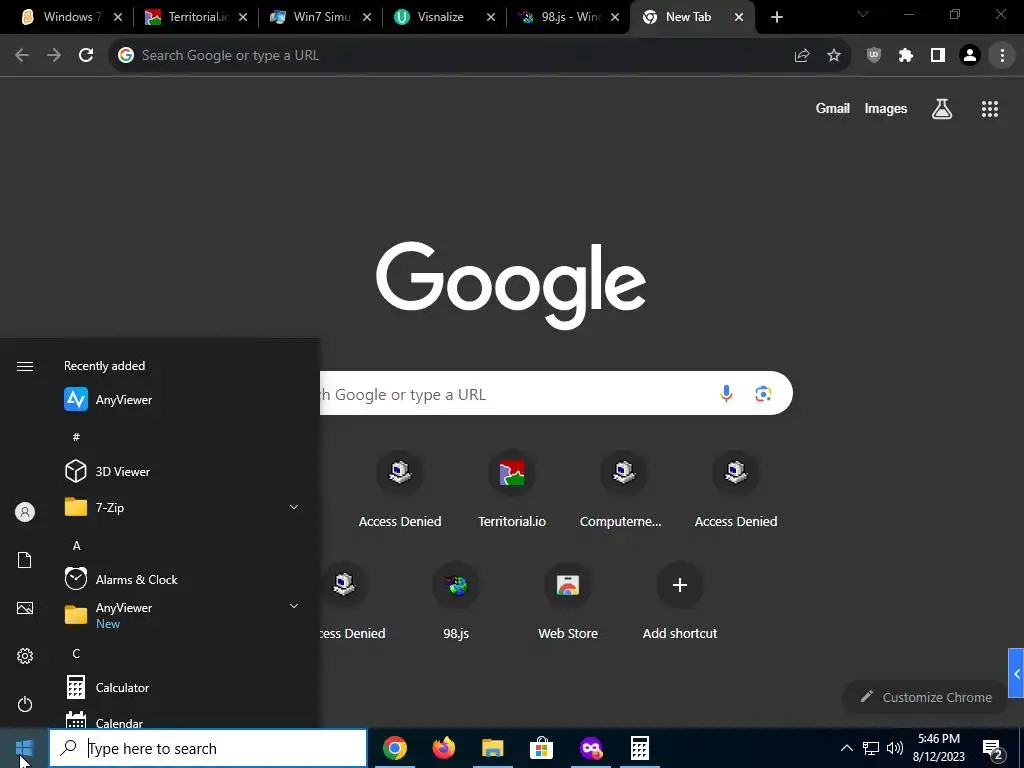Open Calculator from the taskbar
Screen dimensions: 1024x768
click(x=639, y=748)
